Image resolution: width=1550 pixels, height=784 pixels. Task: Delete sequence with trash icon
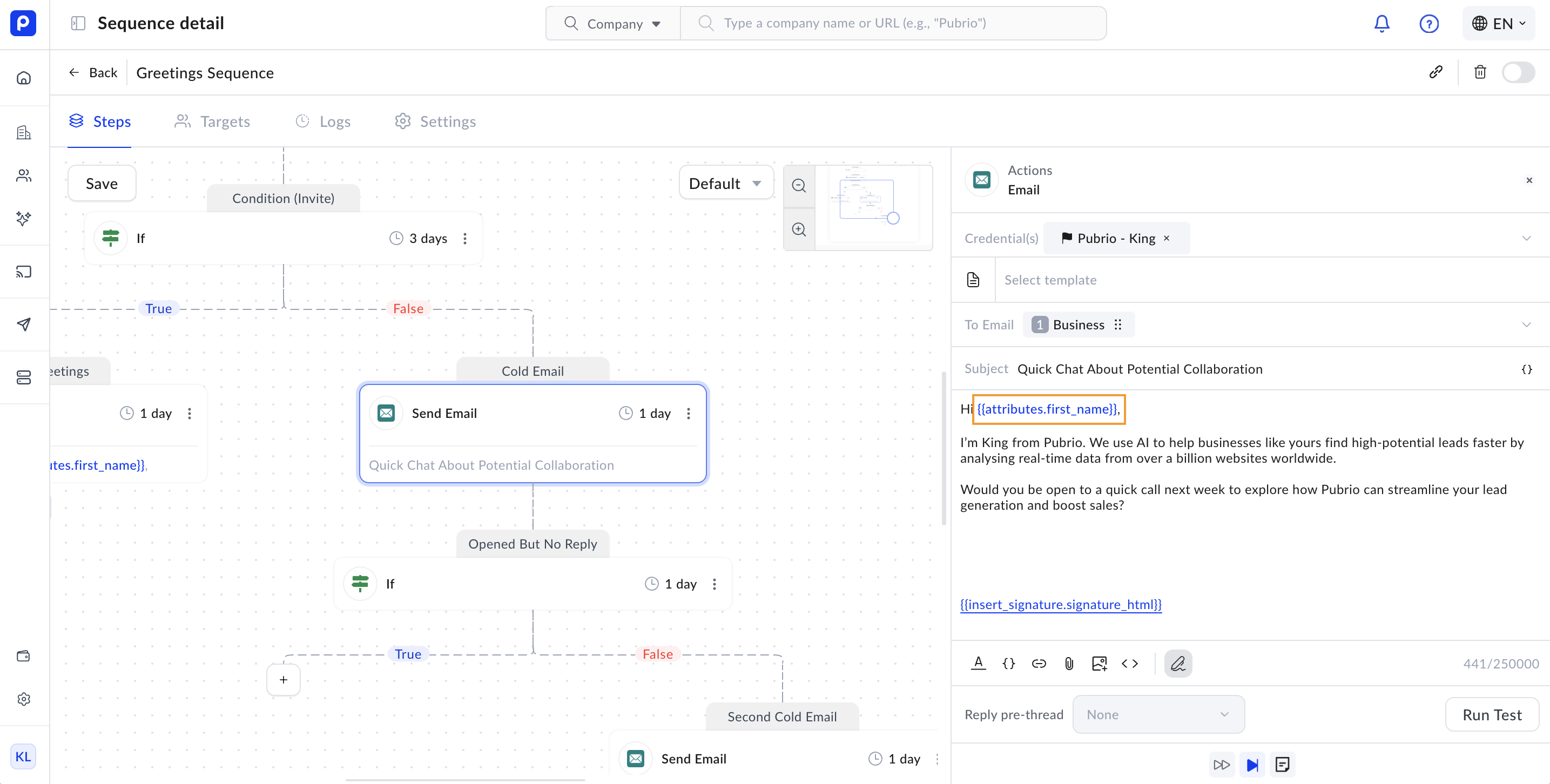coord(1480,72)
